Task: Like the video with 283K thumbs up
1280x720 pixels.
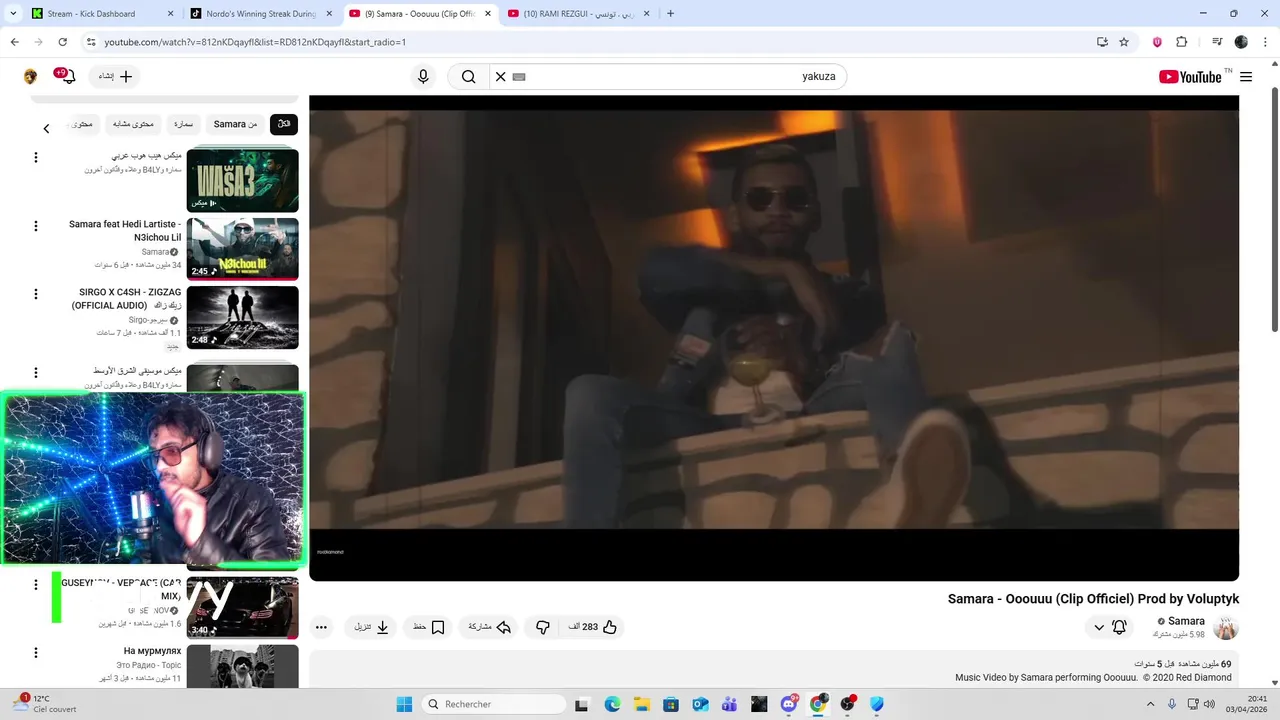Action: tap(595, 627)
